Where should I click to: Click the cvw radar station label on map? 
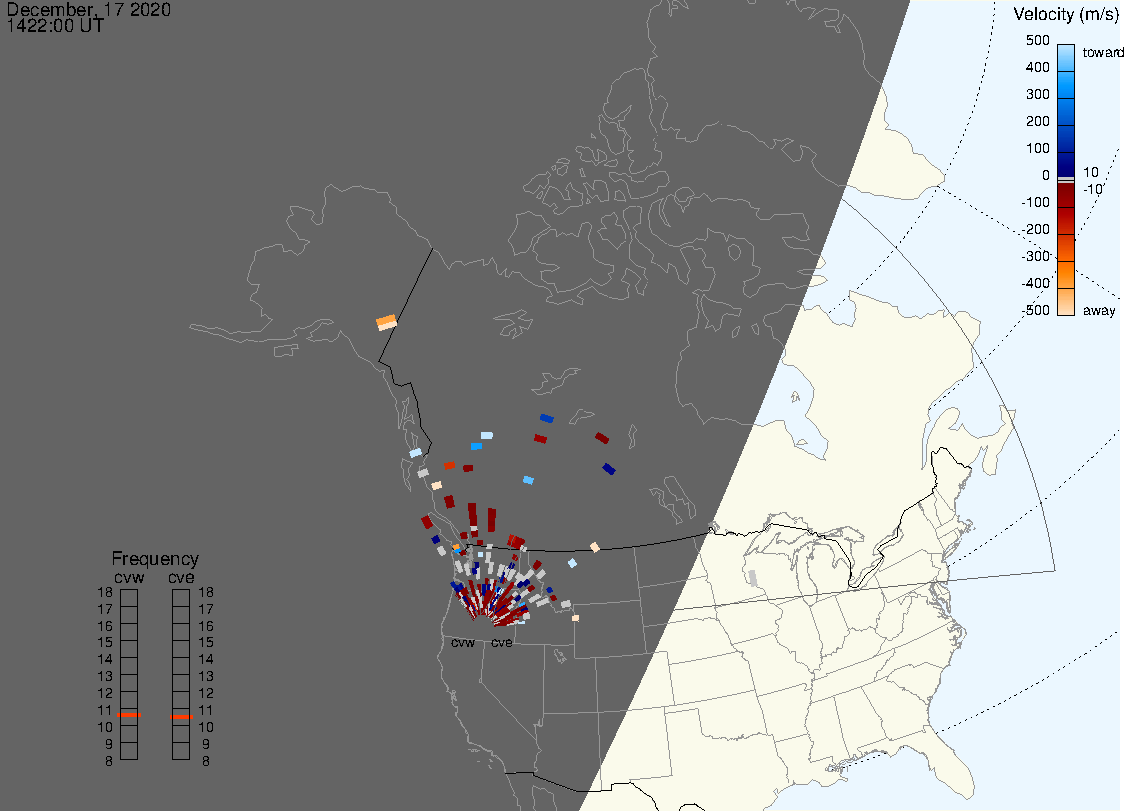pyautogui.click(x=463, y=642)
